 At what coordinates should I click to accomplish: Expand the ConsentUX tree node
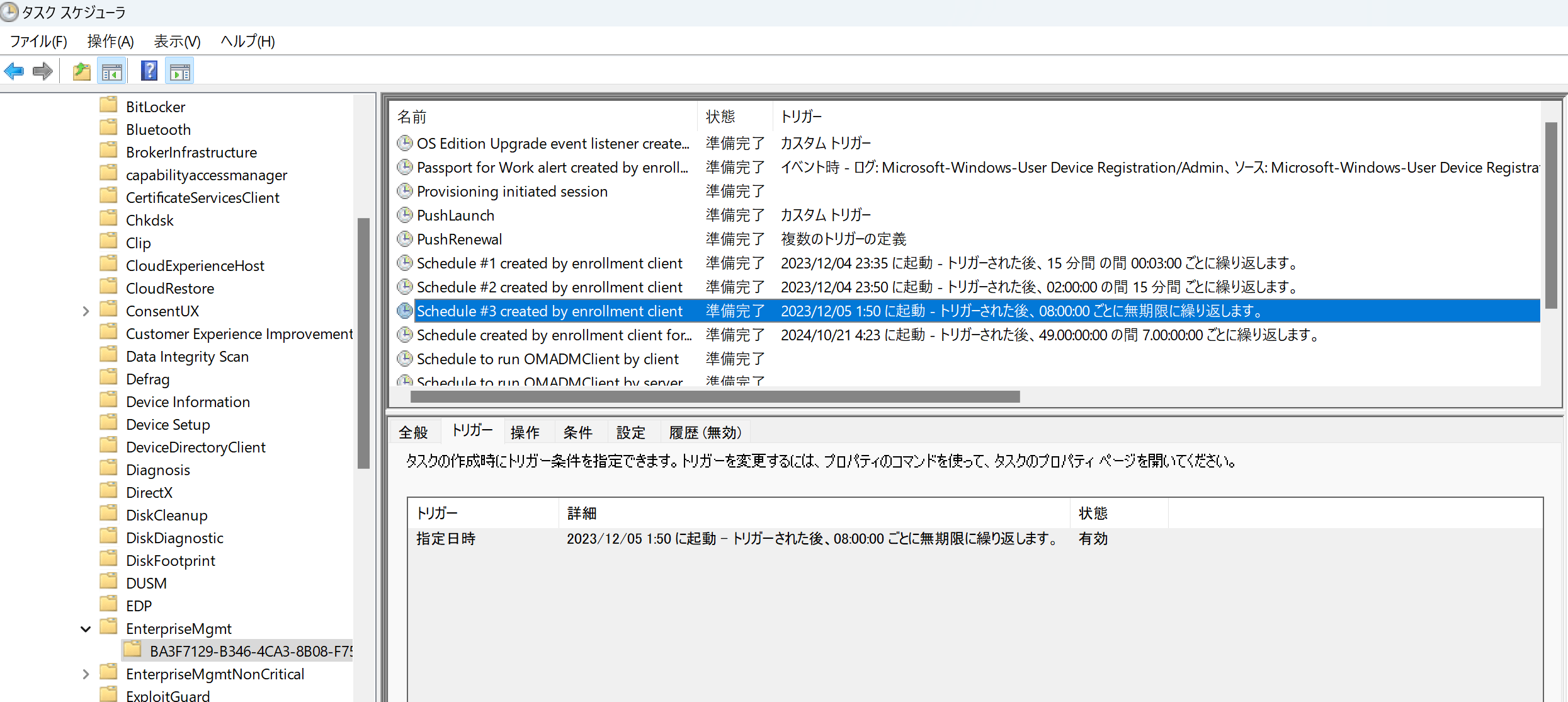[86, 311]
